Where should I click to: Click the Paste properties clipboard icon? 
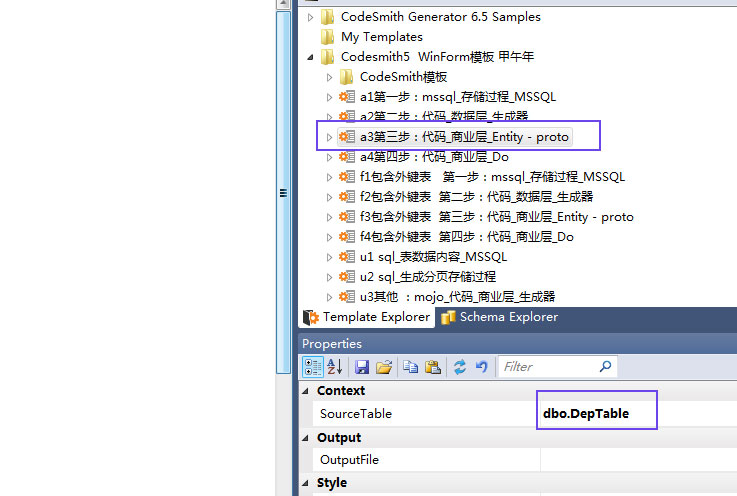click(x=432, y=367)
